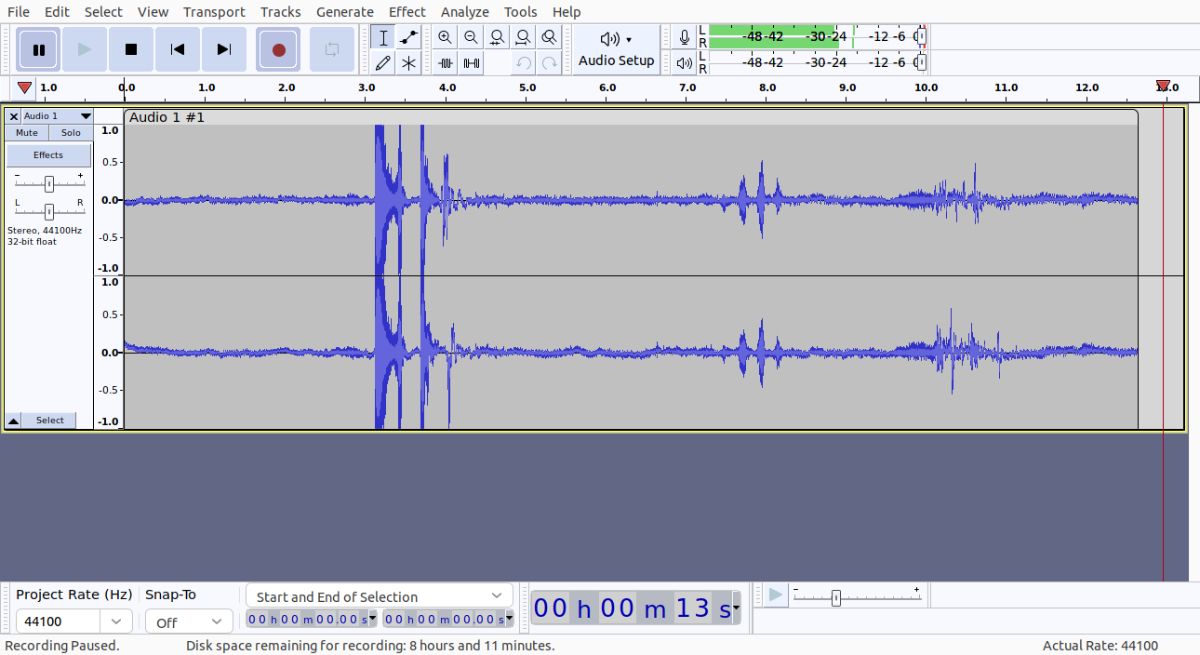
Task: Click the selection start time field
Action: tap(307, 620)
